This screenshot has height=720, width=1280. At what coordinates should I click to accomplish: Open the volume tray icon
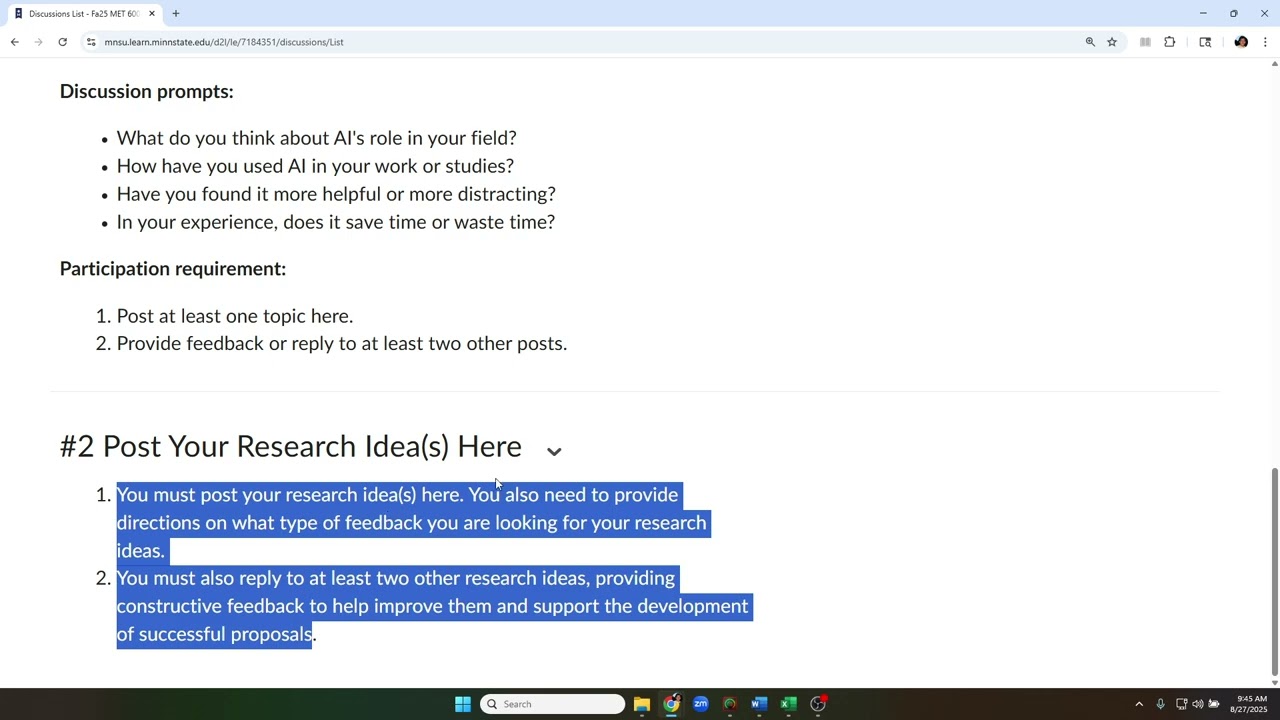point(1197,704)
